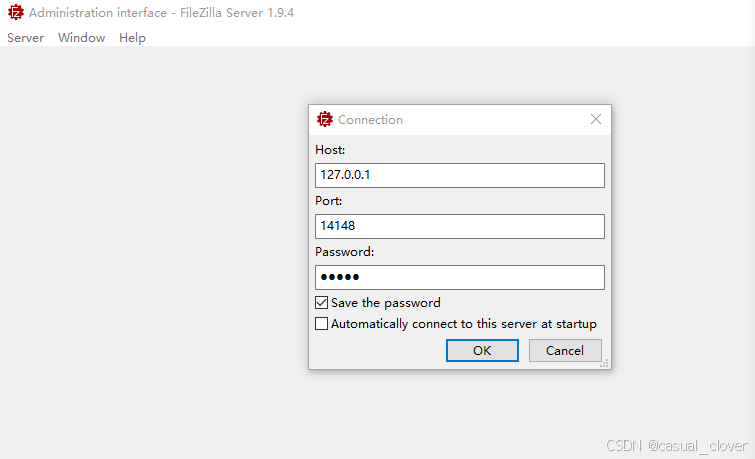755x459 pixels.
Task: Enable Automatically connect at startup checkbox
Action: (x=322, y=323)
